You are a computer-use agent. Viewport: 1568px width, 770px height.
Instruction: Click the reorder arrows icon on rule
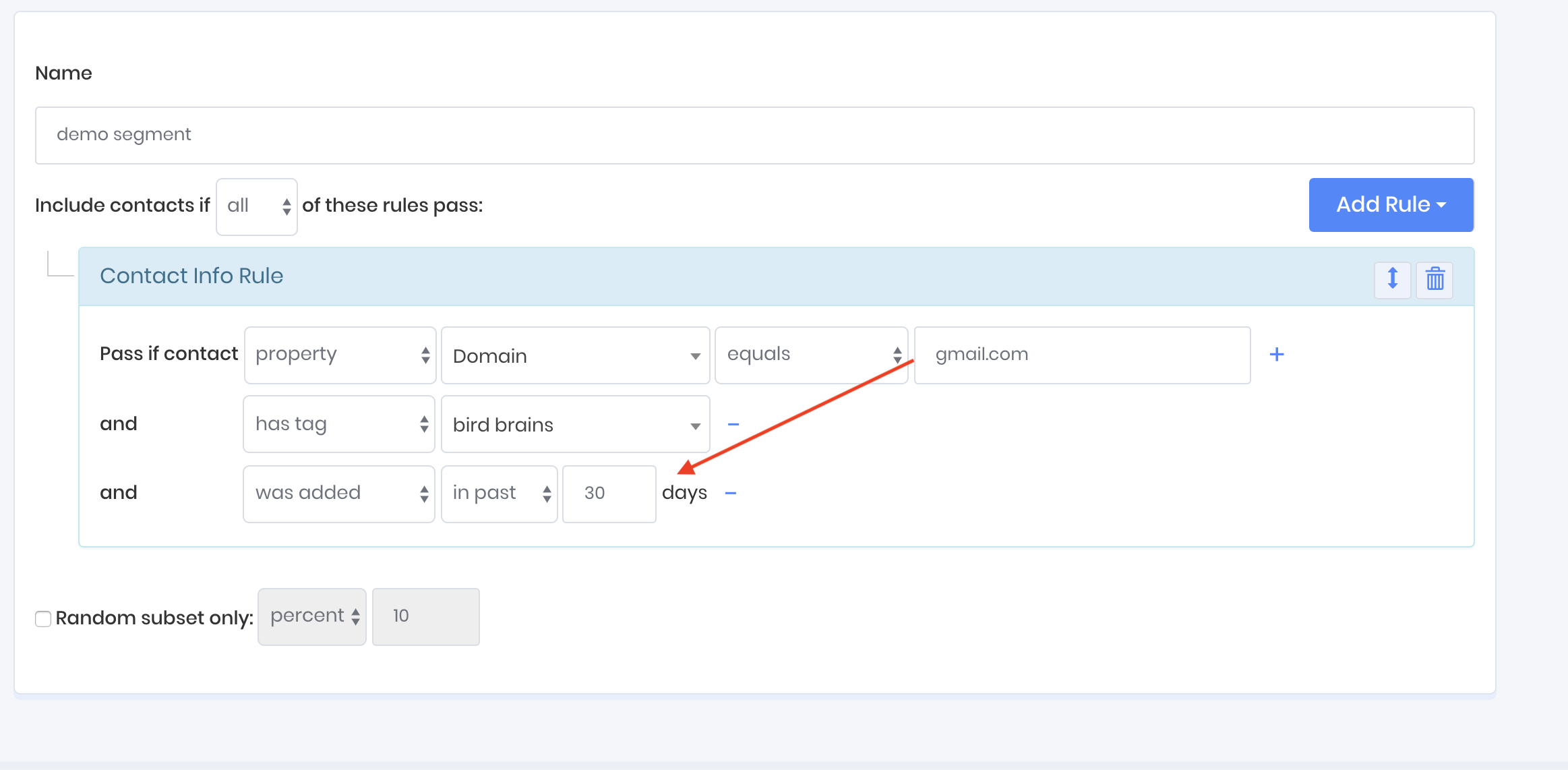click(x=1392, y=278)
